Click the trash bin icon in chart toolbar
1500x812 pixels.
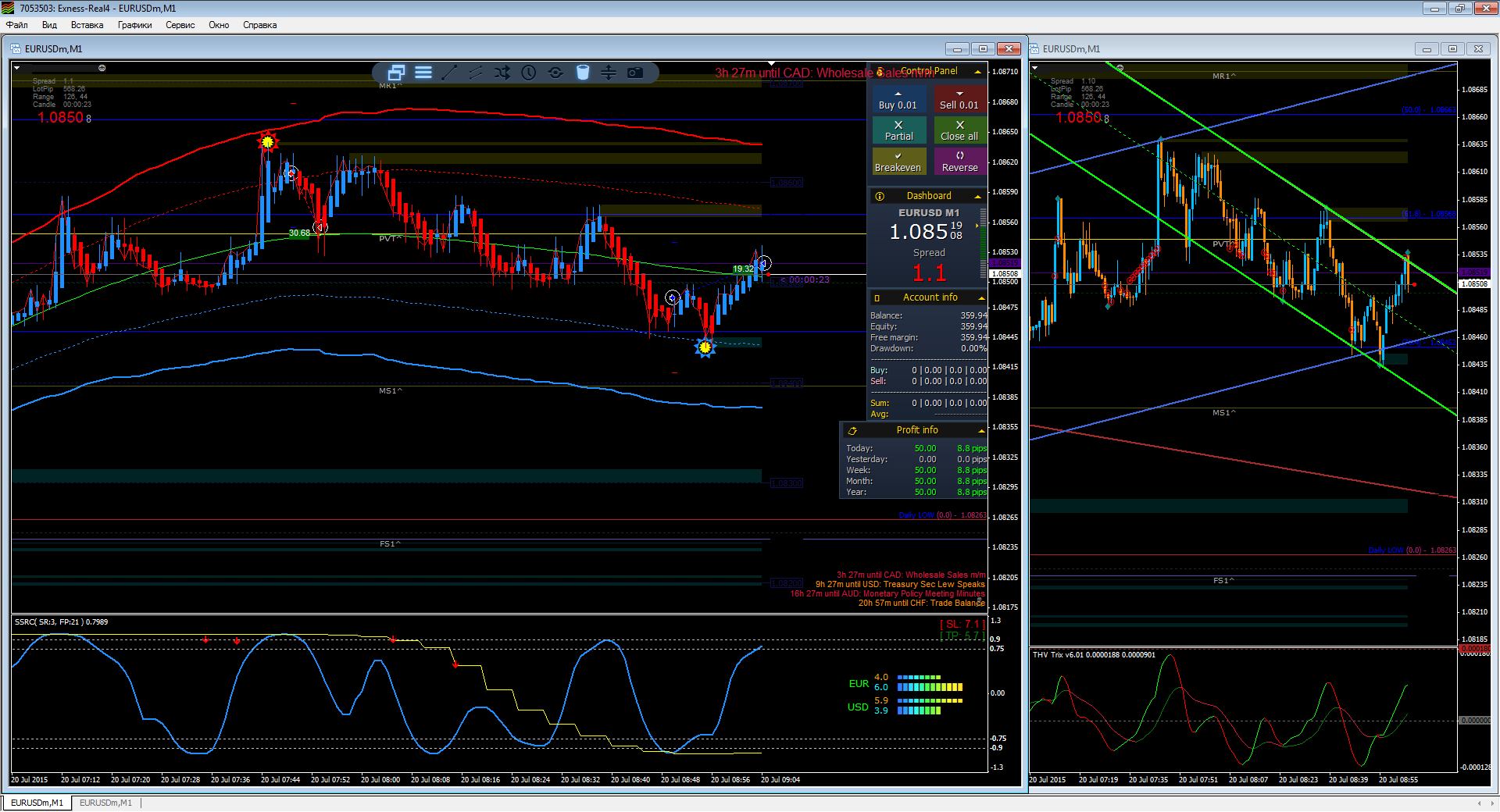click(582, 73)
